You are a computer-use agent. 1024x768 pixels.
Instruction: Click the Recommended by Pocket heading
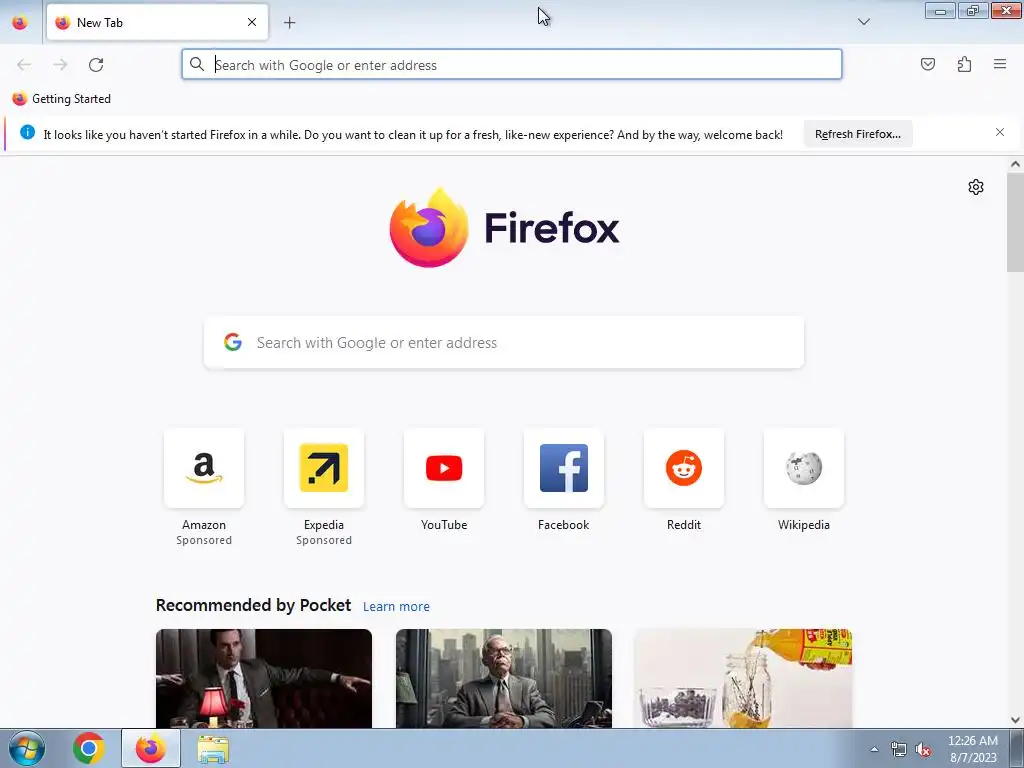click(x=253, y=605)
